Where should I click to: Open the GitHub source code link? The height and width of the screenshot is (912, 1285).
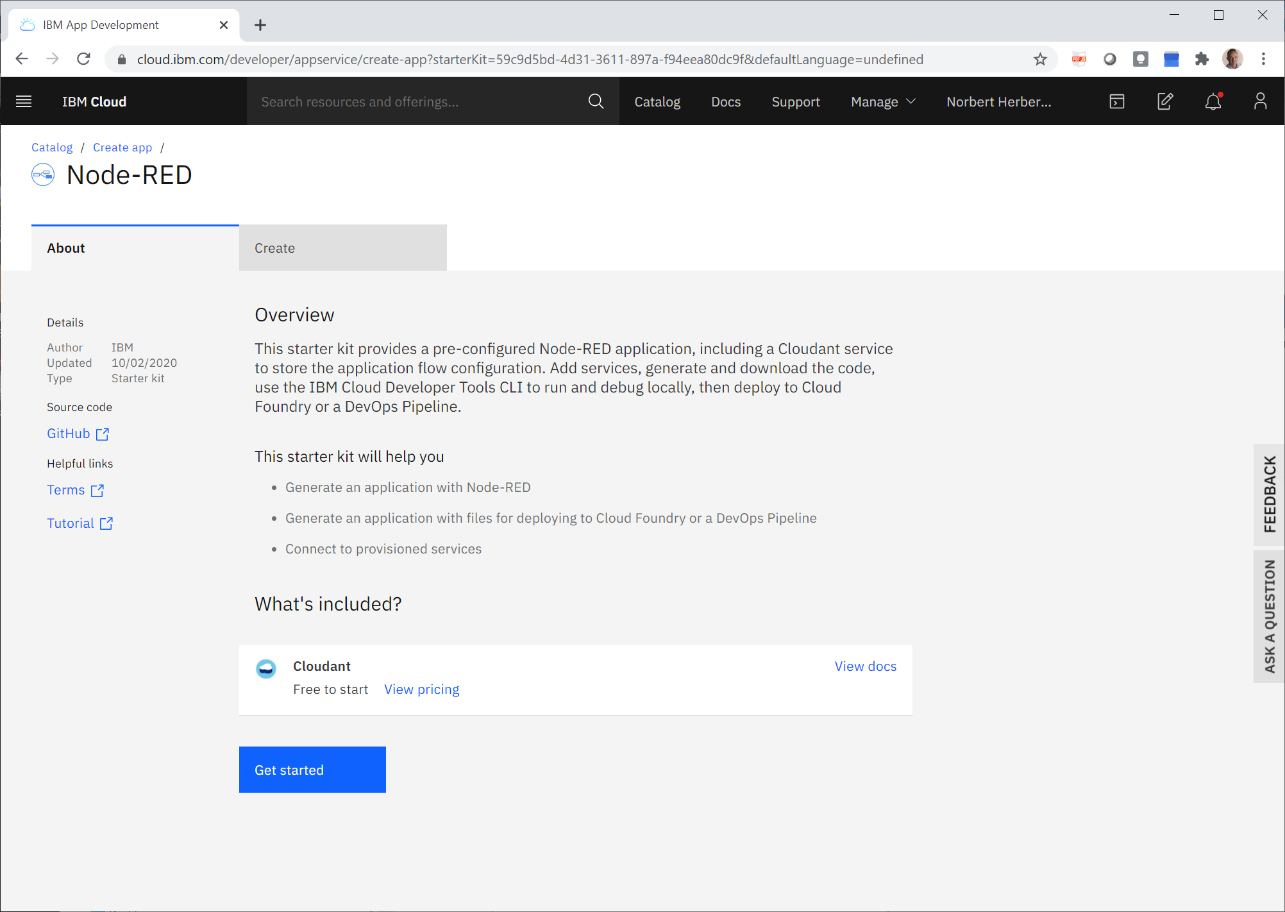68,433
